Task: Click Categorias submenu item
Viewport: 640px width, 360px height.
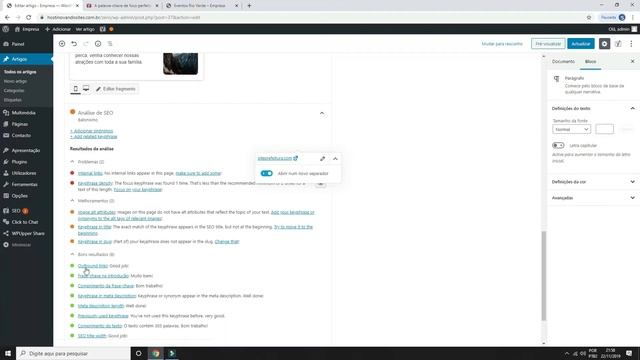Action: click(x=14, y=91)
